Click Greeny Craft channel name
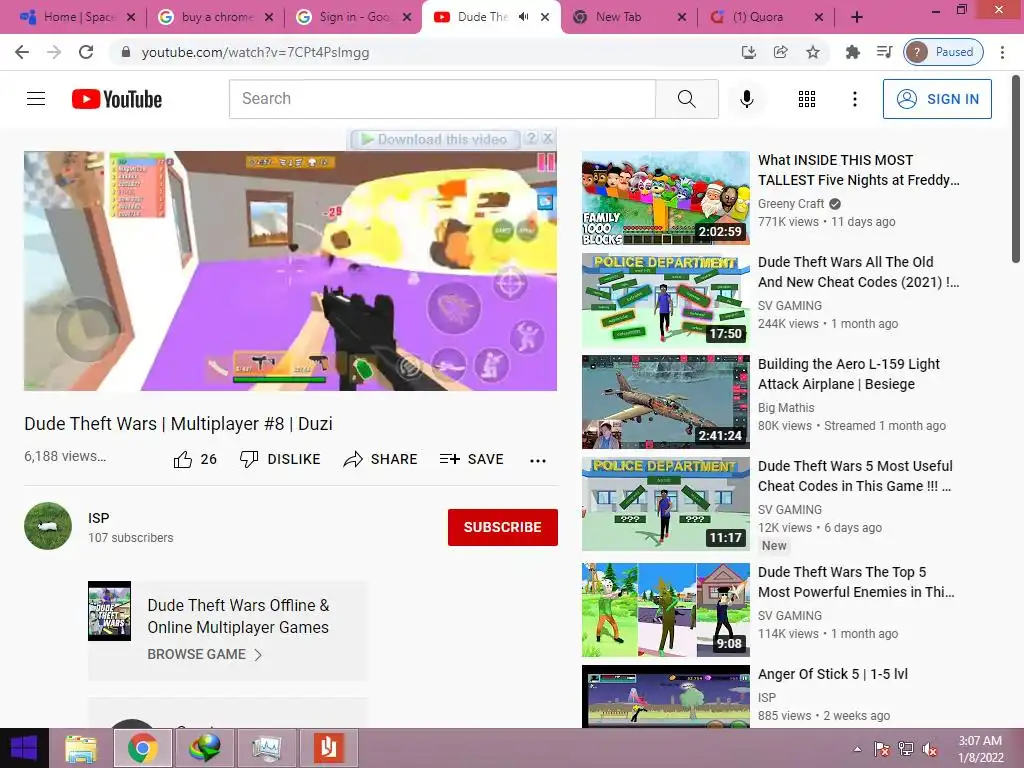Viewport: 1024px width, 768px height. point(791,204)
